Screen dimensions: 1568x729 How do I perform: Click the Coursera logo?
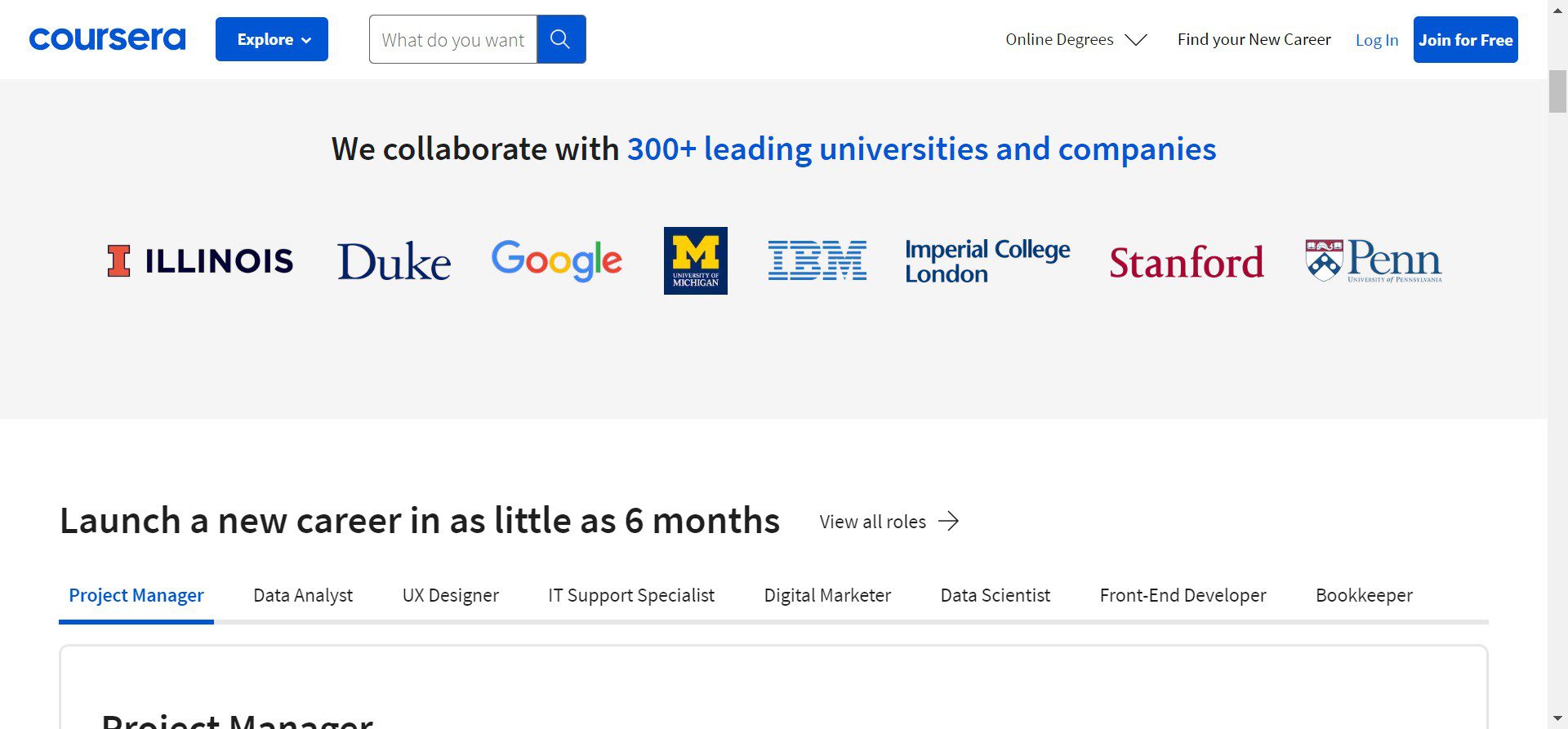click(107, 39)
